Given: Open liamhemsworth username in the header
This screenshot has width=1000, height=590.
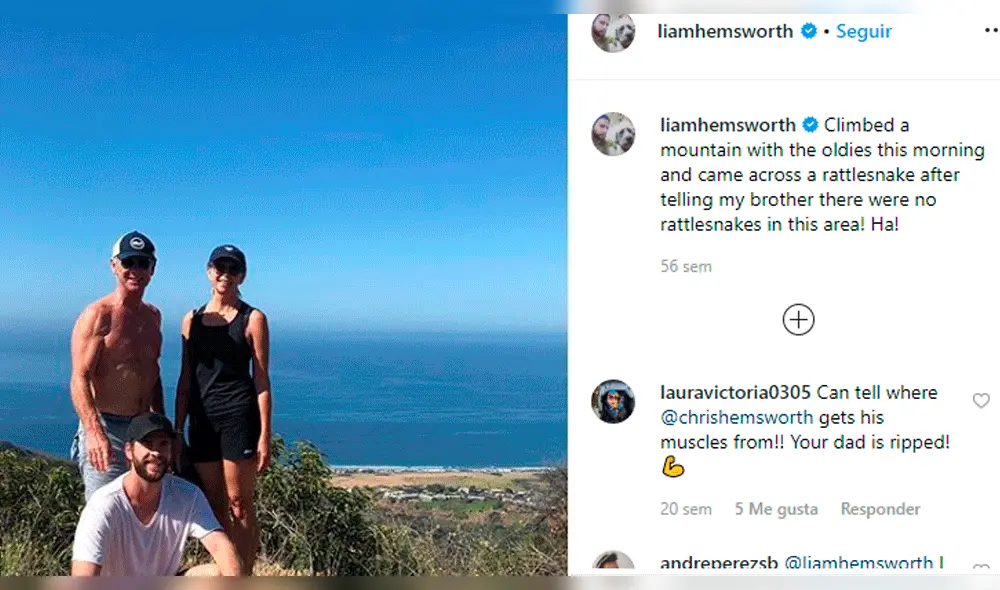Looking at the screenshot, I should tap(725, 31).
